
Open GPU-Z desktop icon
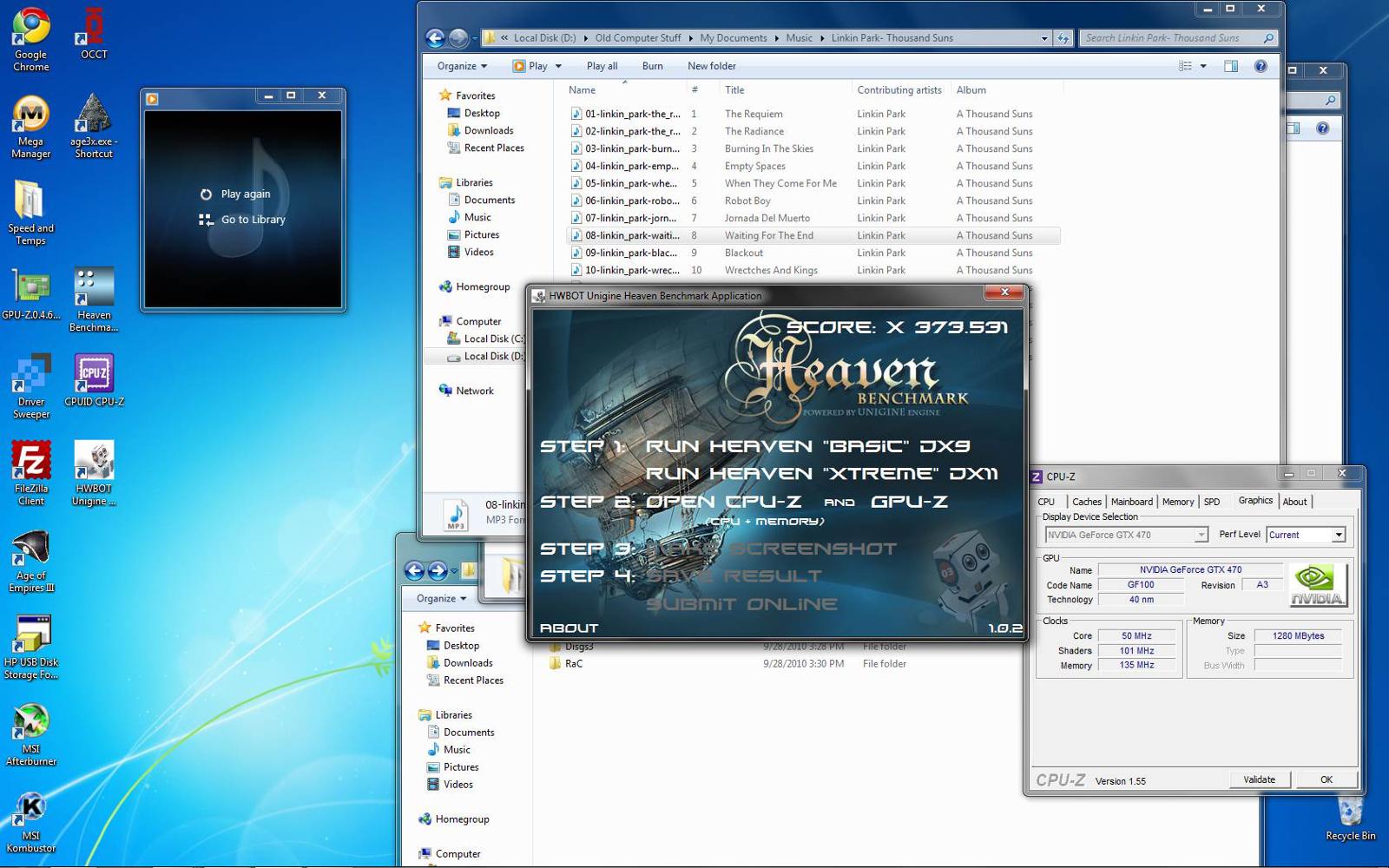pos(30,294)
